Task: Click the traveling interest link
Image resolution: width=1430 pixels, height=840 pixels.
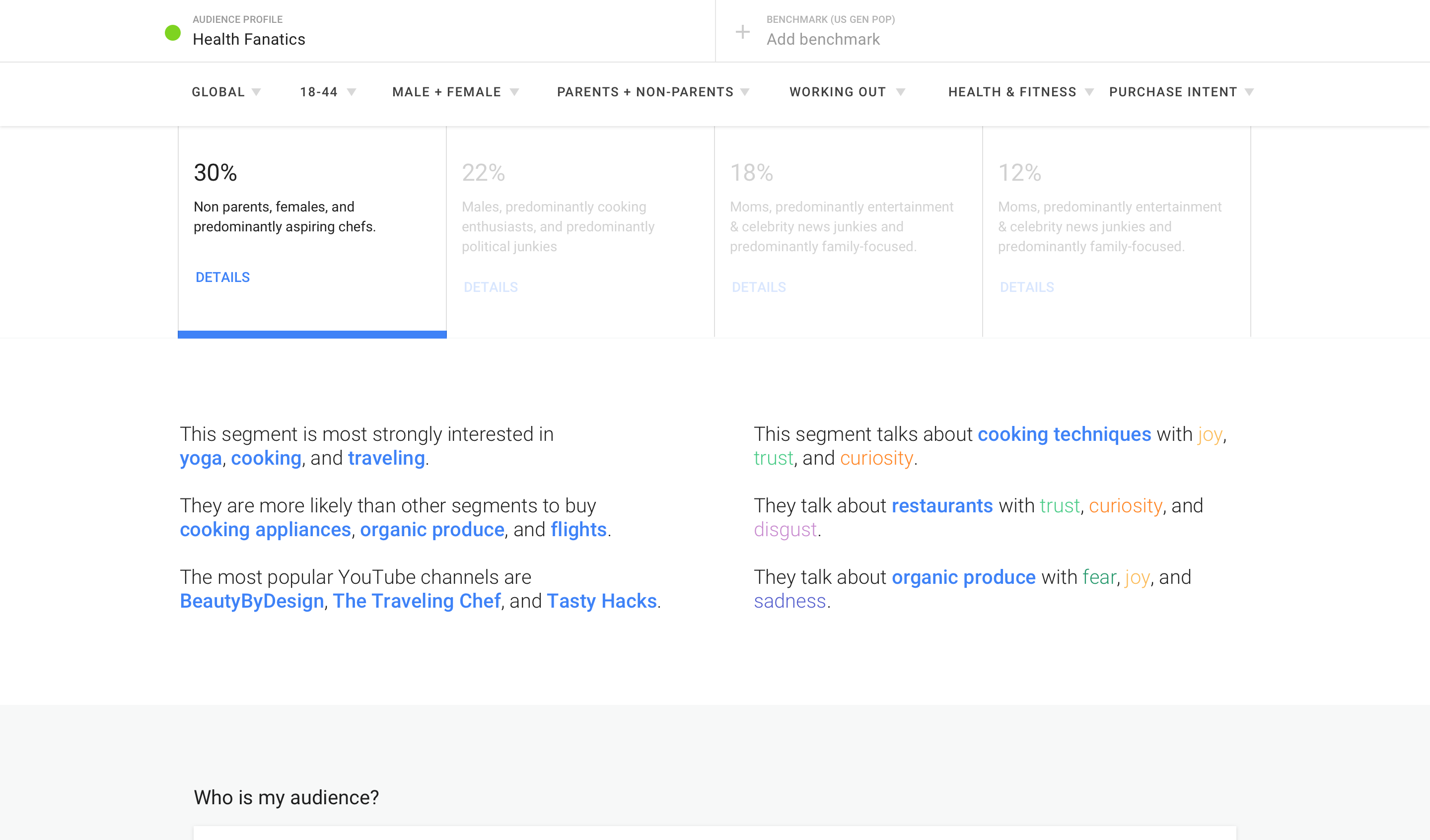Action: click(386, 459)
